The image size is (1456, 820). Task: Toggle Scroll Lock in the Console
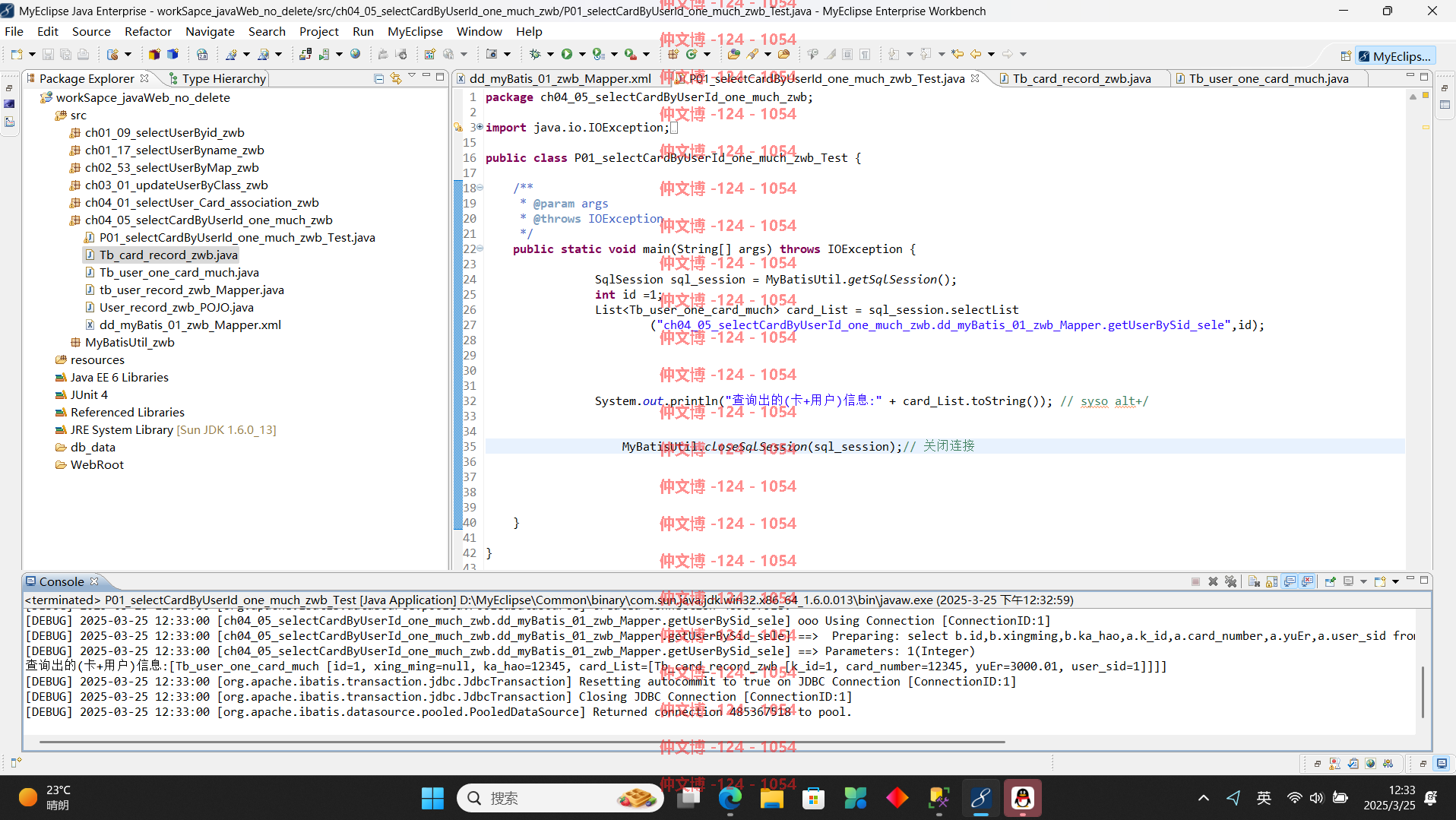click(x=1271, y=581)
